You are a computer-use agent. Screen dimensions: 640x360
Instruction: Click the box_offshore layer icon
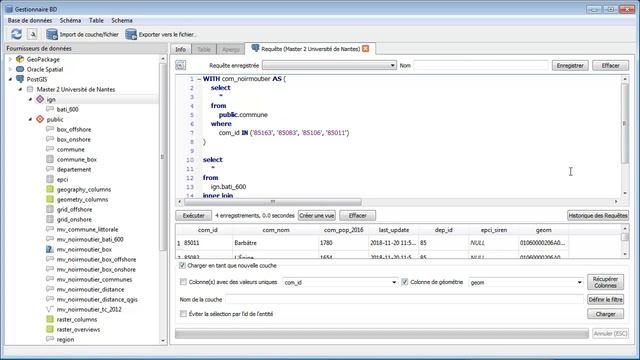click(50, 129)
